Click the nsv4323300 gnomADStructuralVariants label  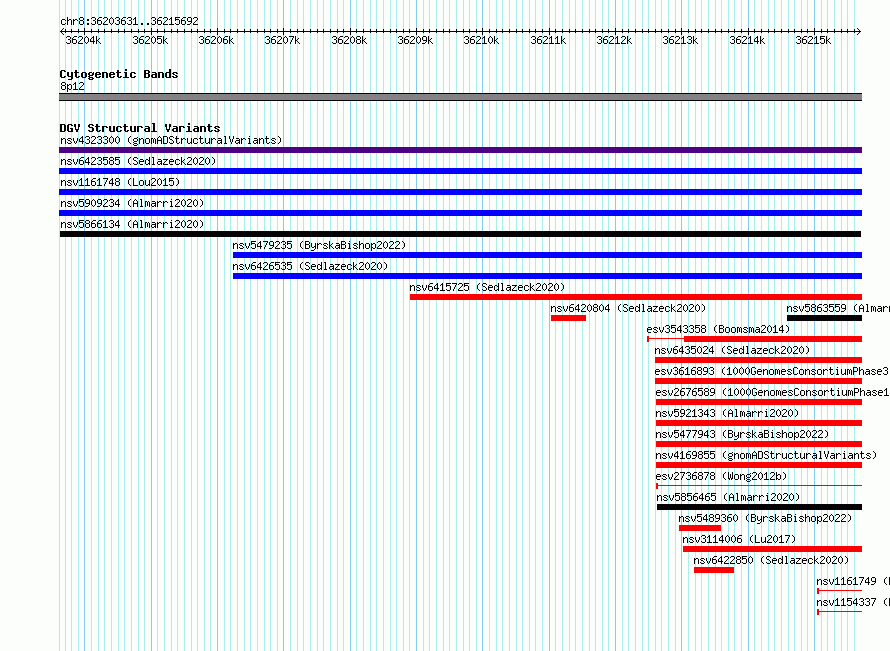point(171,140)
